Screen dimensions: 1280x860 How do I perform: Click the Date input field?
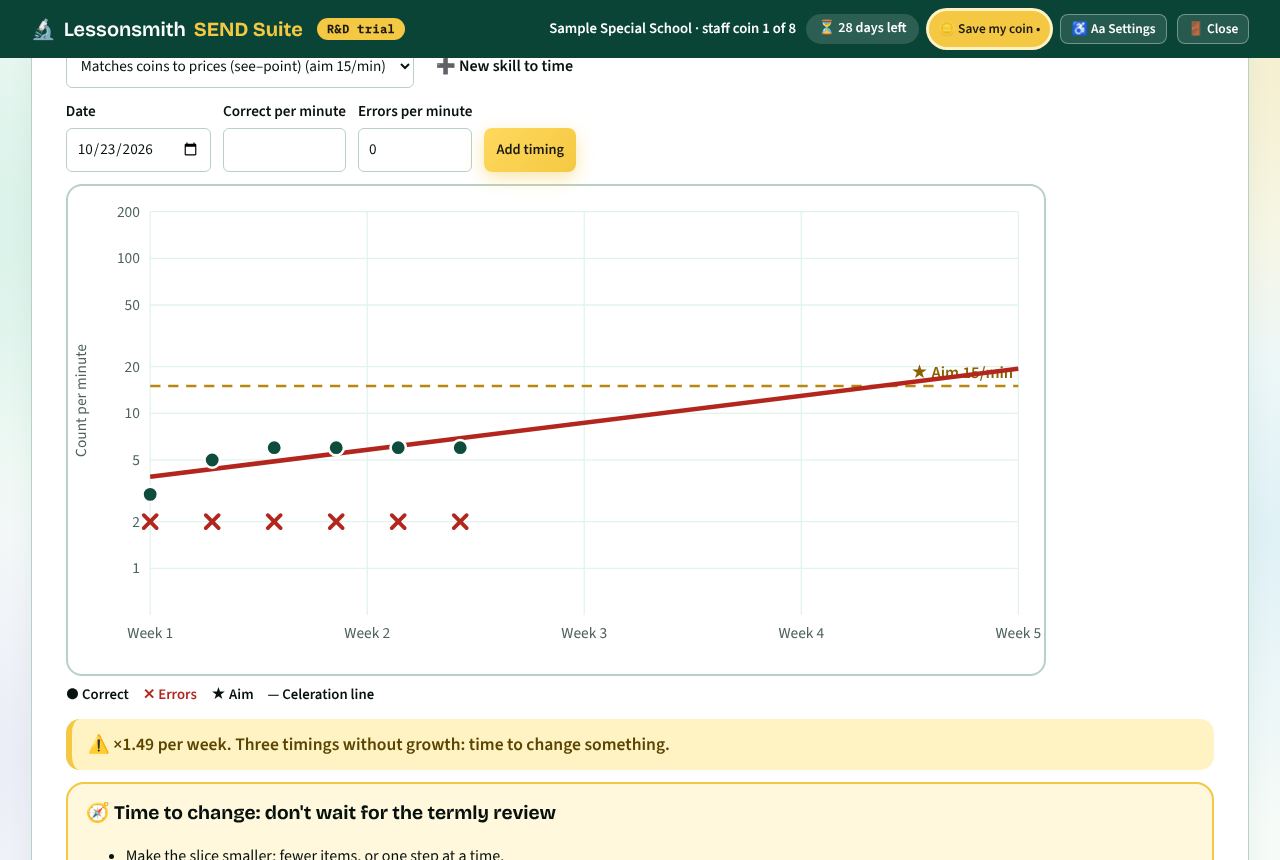click(x=138, y=150)
